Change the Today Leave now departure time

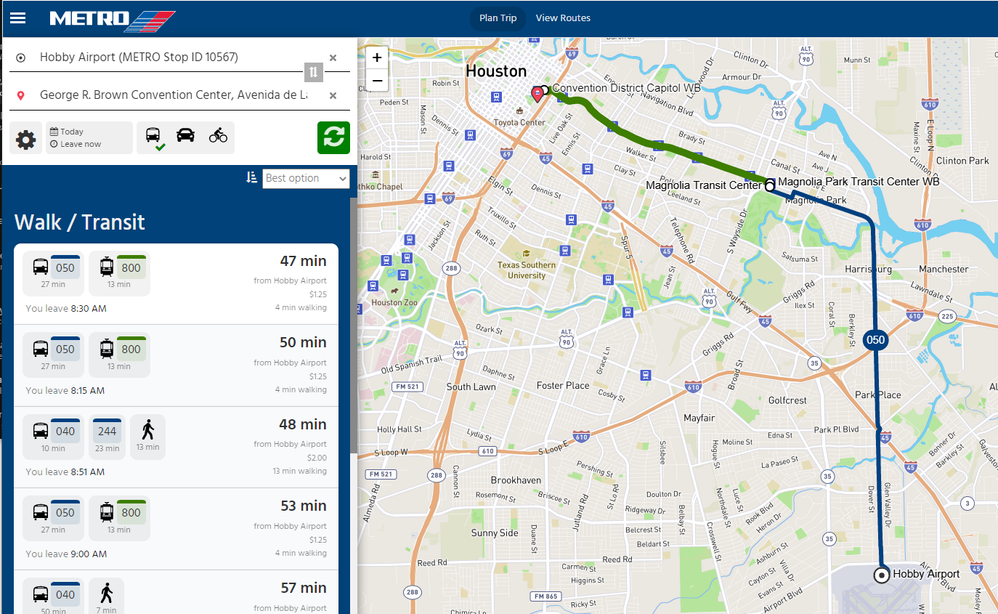[x=89, y=138]
